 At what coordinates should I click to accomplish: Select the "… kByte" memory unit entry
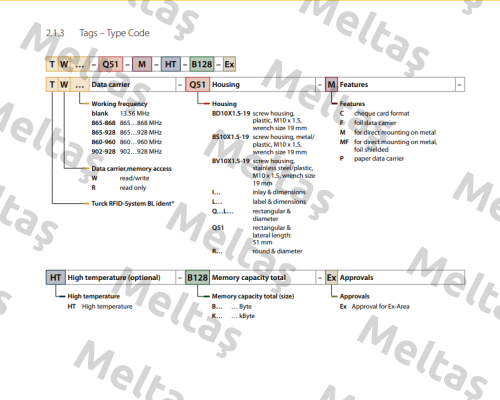[x=243, y=316]
